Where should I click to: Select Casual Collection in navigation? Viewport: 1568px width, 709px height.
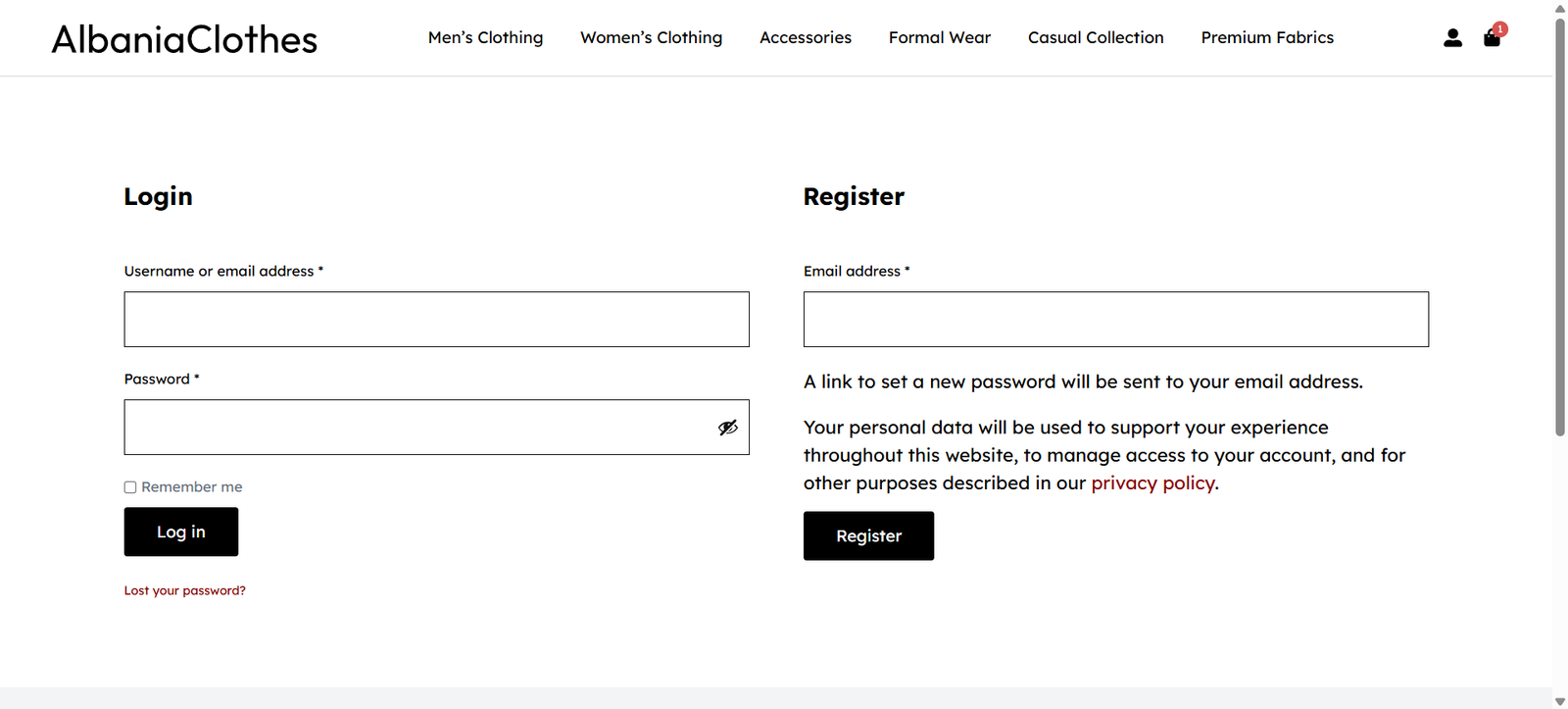point(1095,37)
